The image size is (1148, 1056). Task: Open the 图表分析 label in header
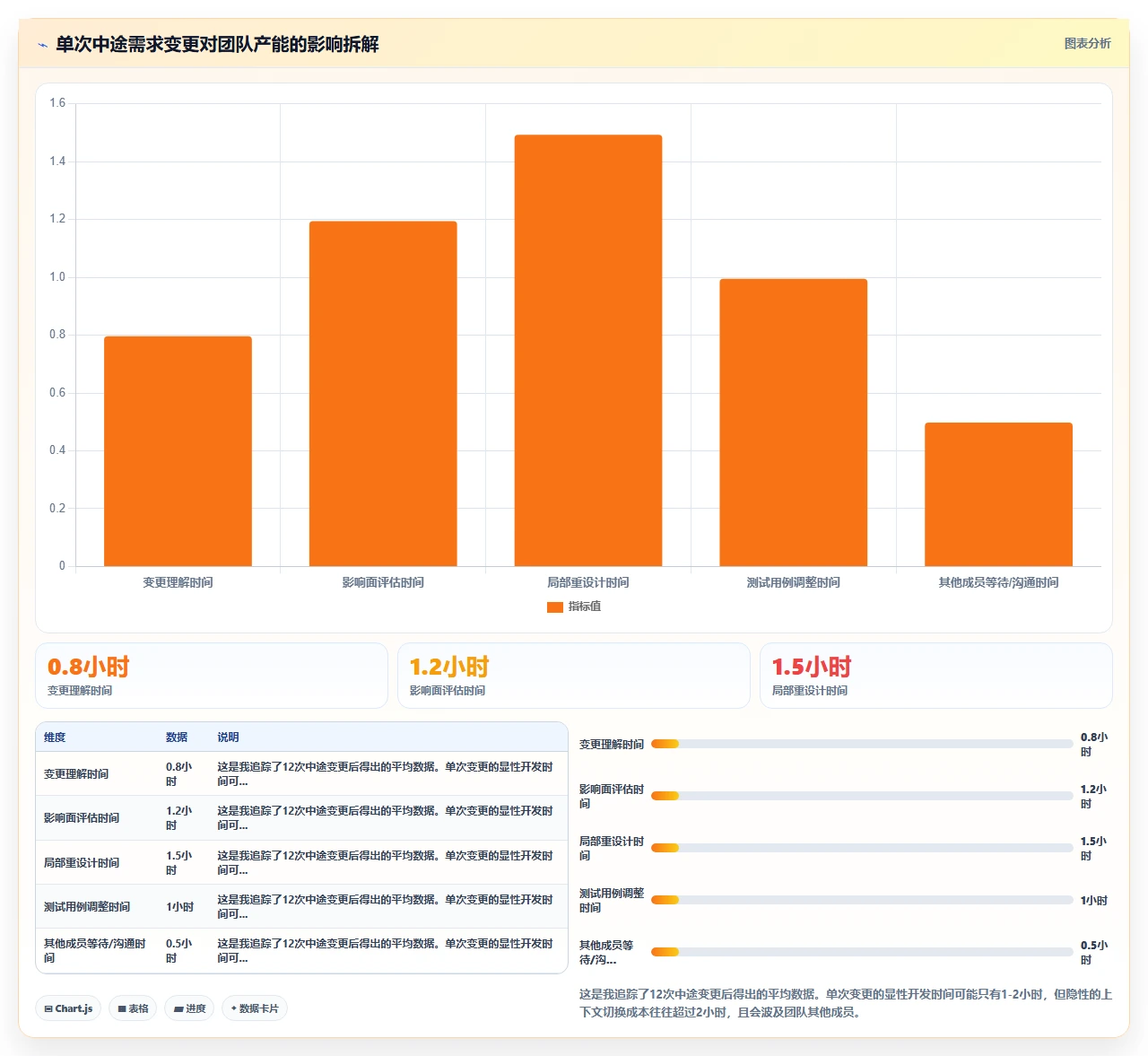(x=1087, y=43)
